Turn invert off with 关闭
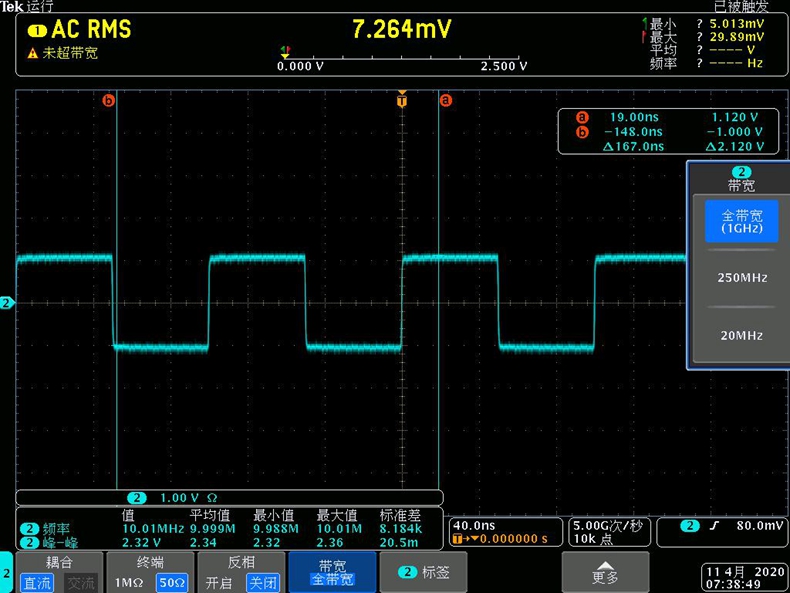 point(262,583)
